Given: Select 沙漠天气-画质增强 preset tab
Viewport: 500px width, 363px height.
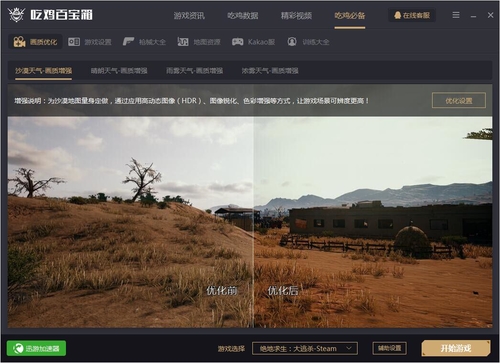Looking at the screenshot, I should pos(43,71).
